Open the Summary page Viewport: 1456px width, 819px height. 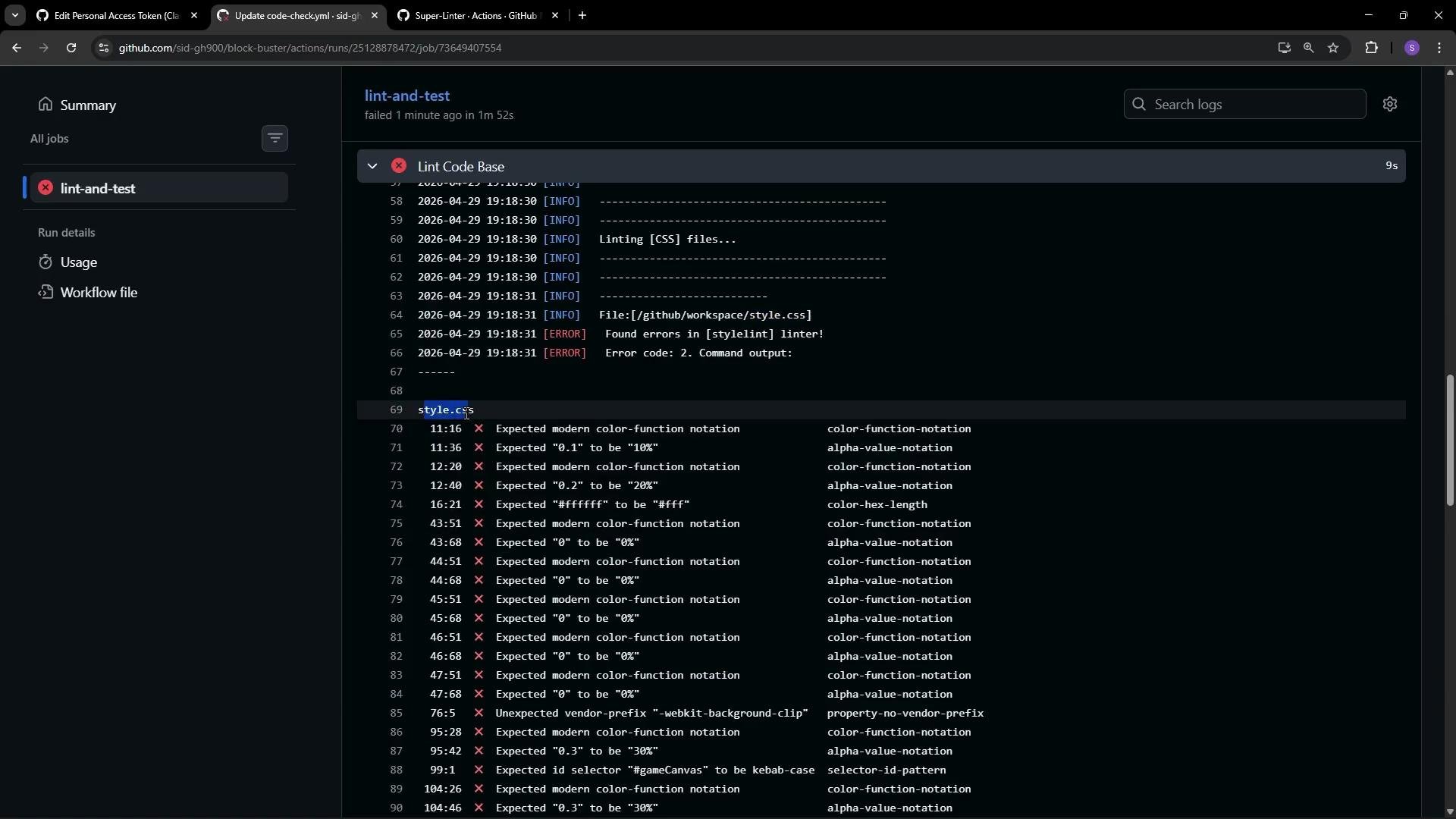click(88, 105)
